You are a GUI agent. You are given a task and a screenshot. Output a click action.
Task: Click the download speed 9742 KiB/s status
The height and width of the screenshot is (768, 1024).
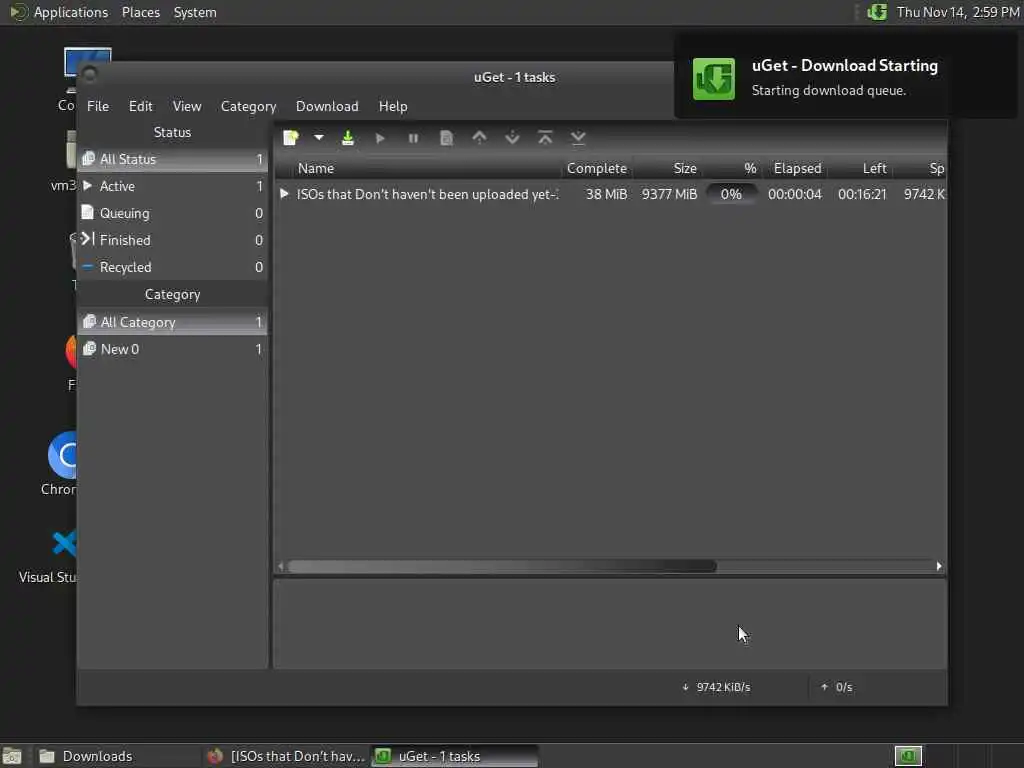716,687
